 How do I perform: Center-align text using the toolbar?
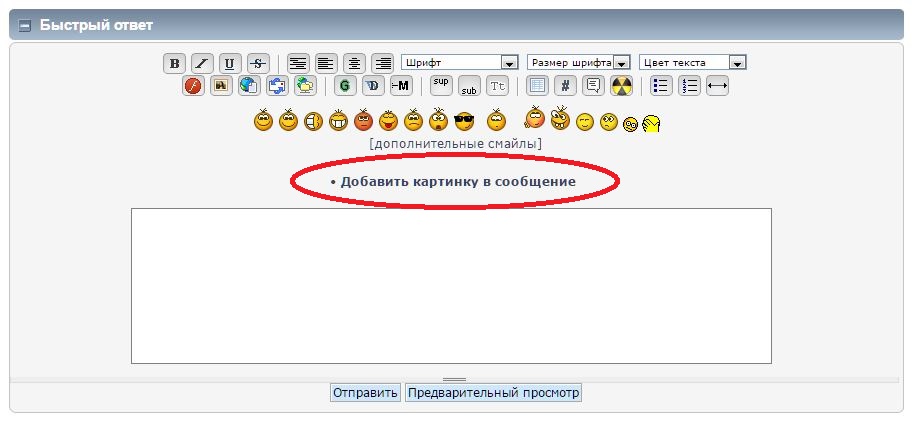point(355,63)
